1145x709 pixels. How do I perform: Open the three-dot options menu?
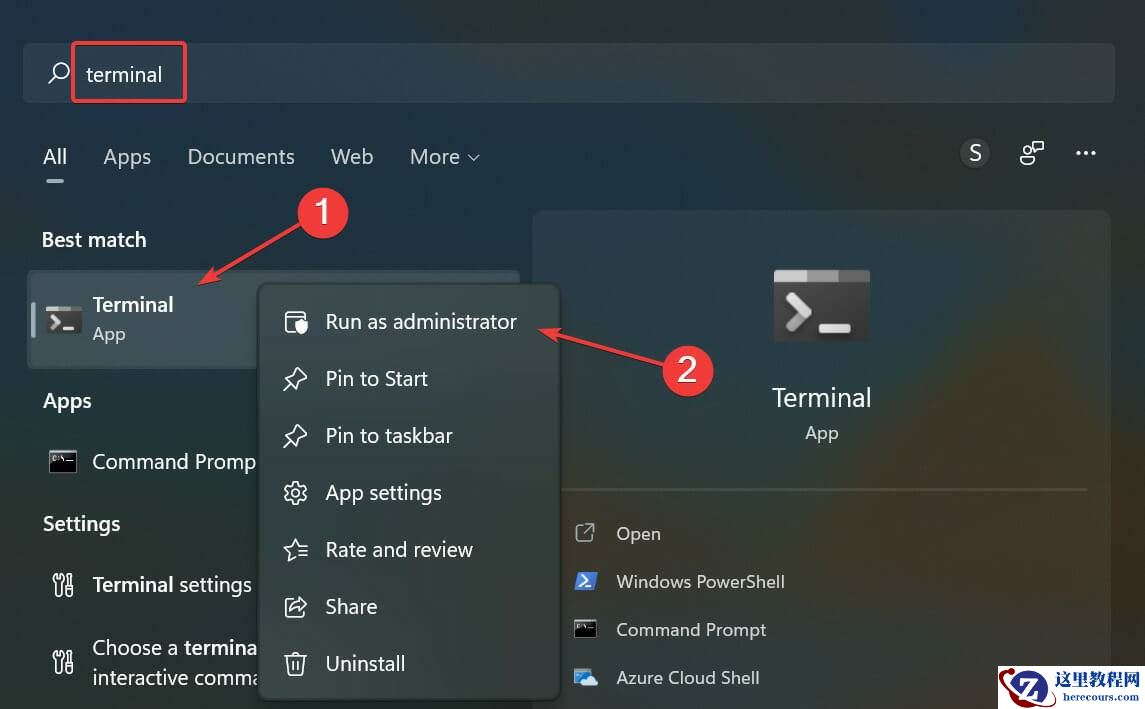pyautogui.click(x=1085, y=153)
